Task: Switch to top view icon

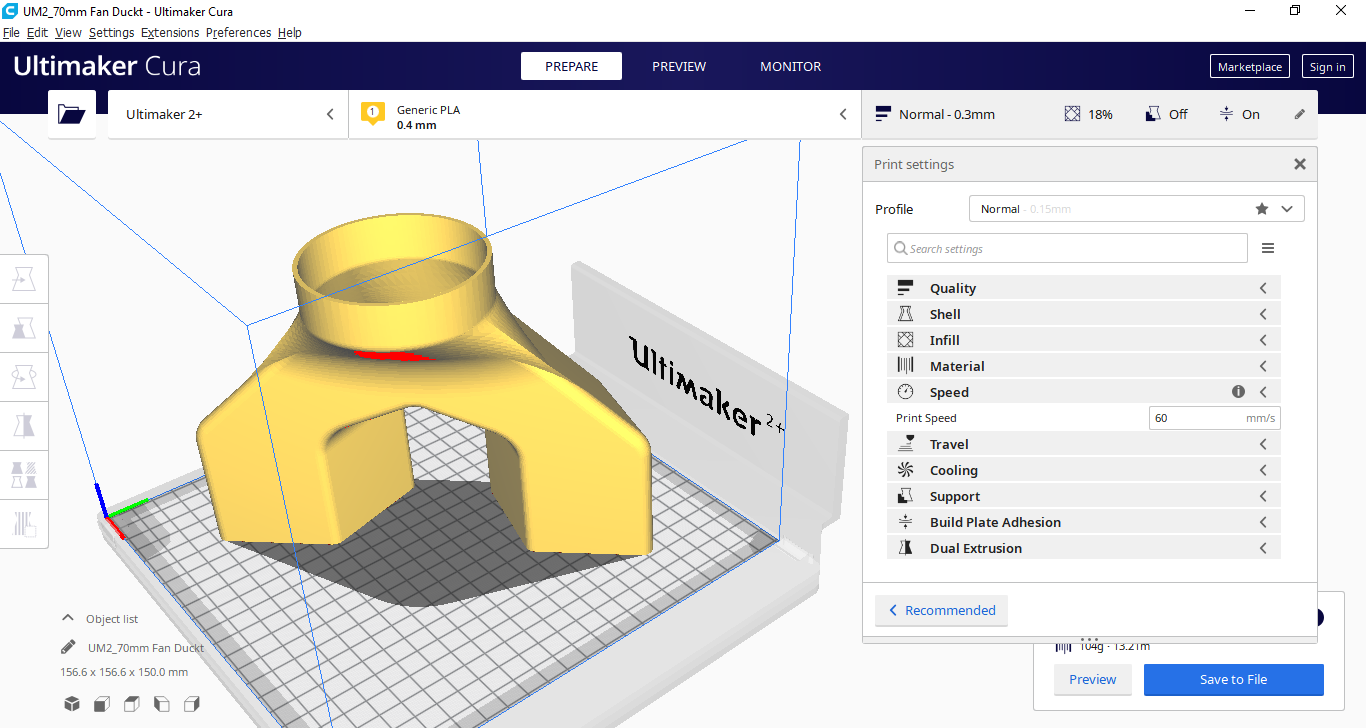Action: coord(132,704)
